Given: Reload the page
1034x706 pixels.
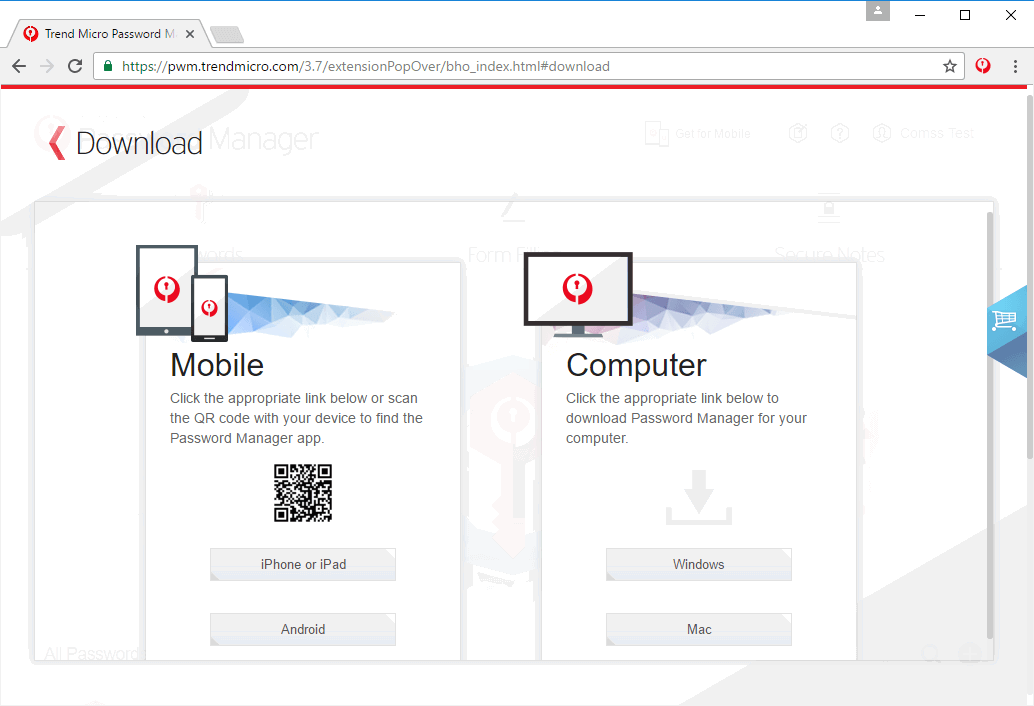Looking at the screenshot, I should pos(75,66).
